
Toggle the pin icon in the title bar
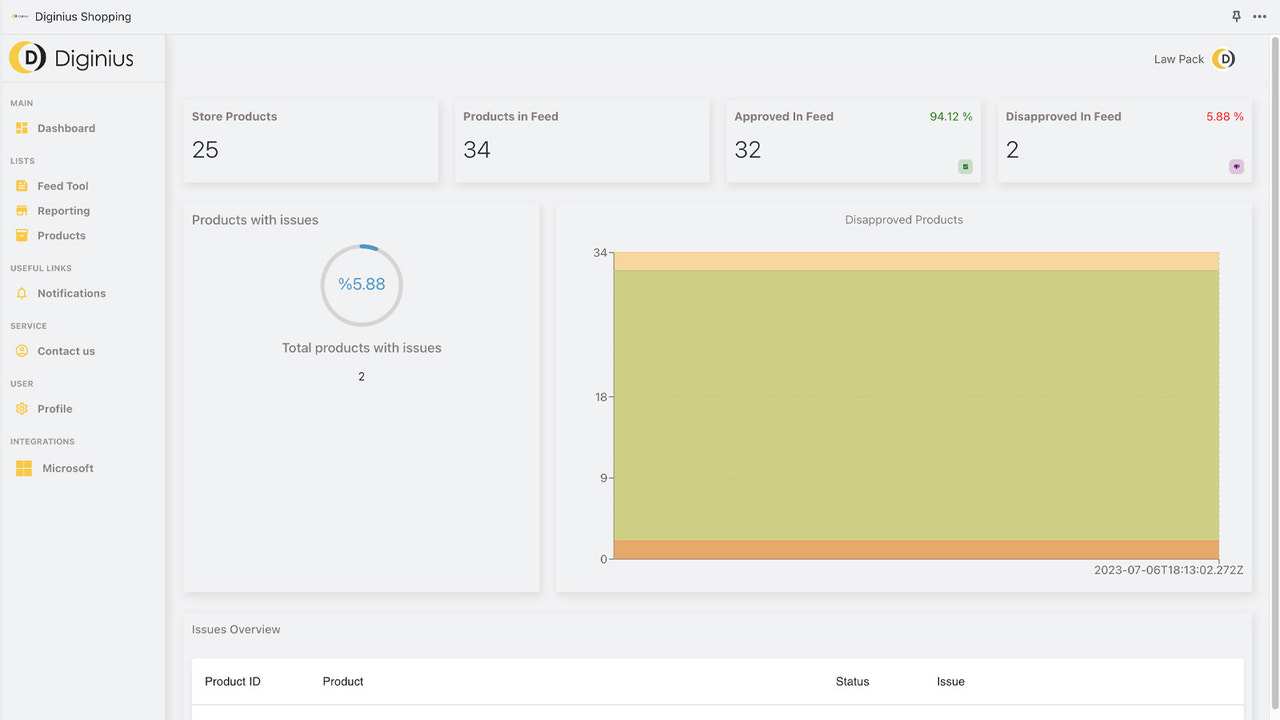coord(1236,16)
